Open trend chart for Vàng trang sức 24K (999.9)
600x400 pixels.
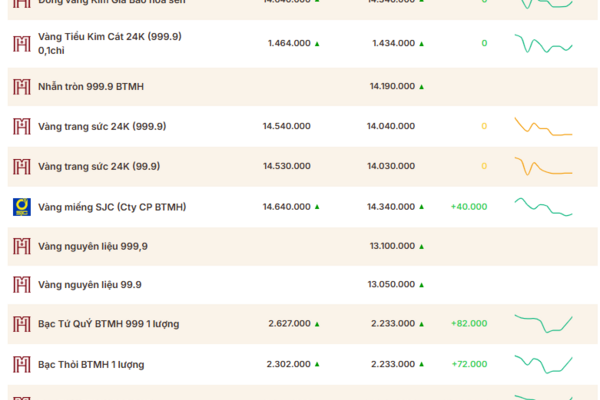coord(543,126)
